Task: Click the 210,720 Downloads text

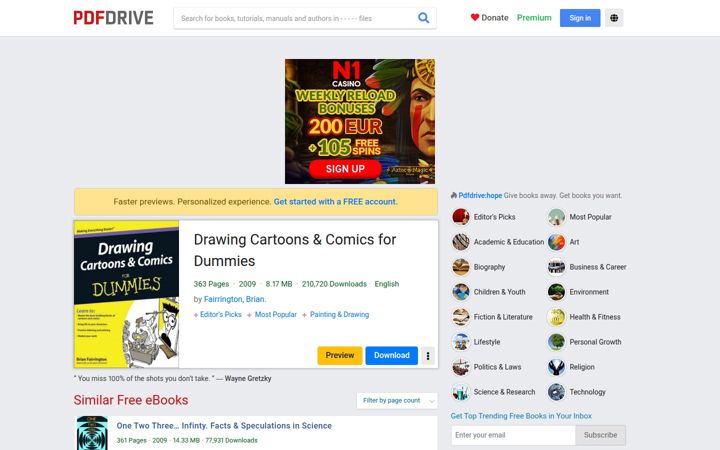Action: pos(334,284)
